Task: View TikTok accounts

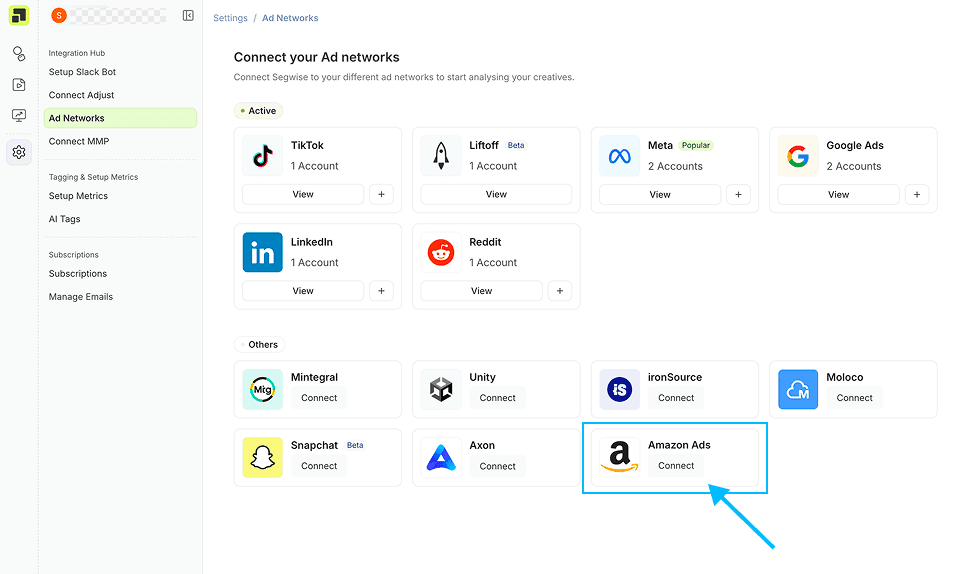Action: [303, 194]
